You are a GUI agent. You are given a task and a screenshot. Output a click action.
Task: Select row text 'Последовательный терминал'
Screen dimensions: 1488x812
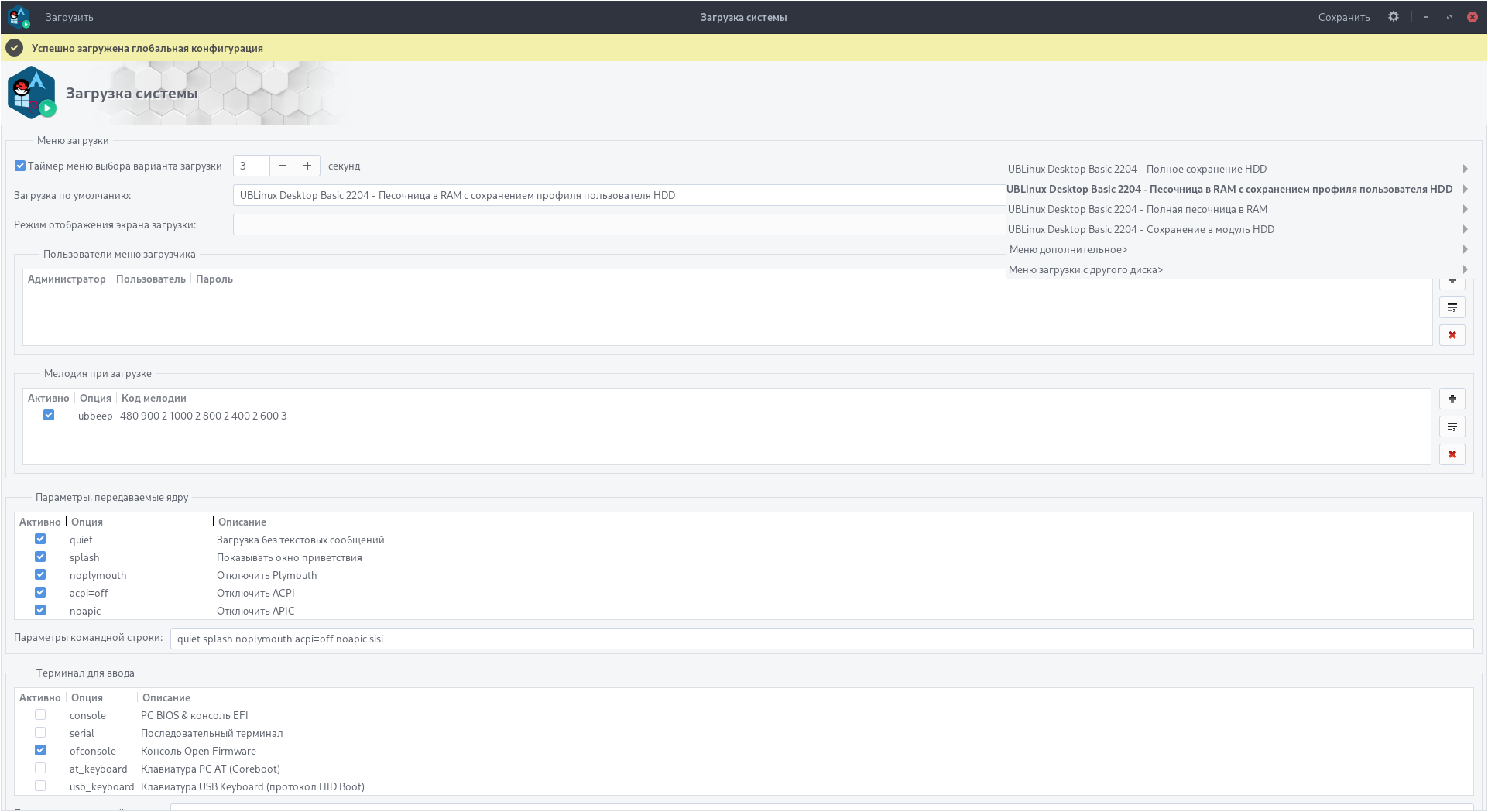pyautogui.click(x=212, y=733)
